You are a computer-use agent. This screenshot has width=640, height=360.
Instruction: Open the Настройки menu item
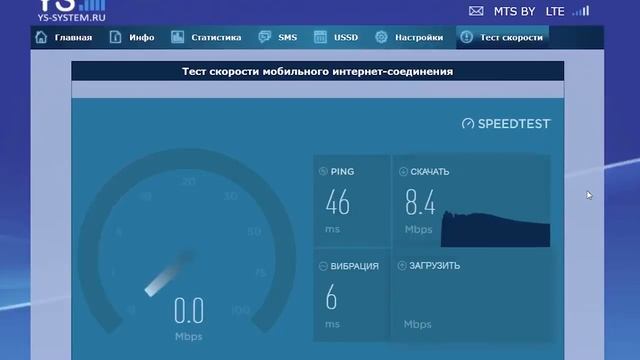tap(419, 37)
